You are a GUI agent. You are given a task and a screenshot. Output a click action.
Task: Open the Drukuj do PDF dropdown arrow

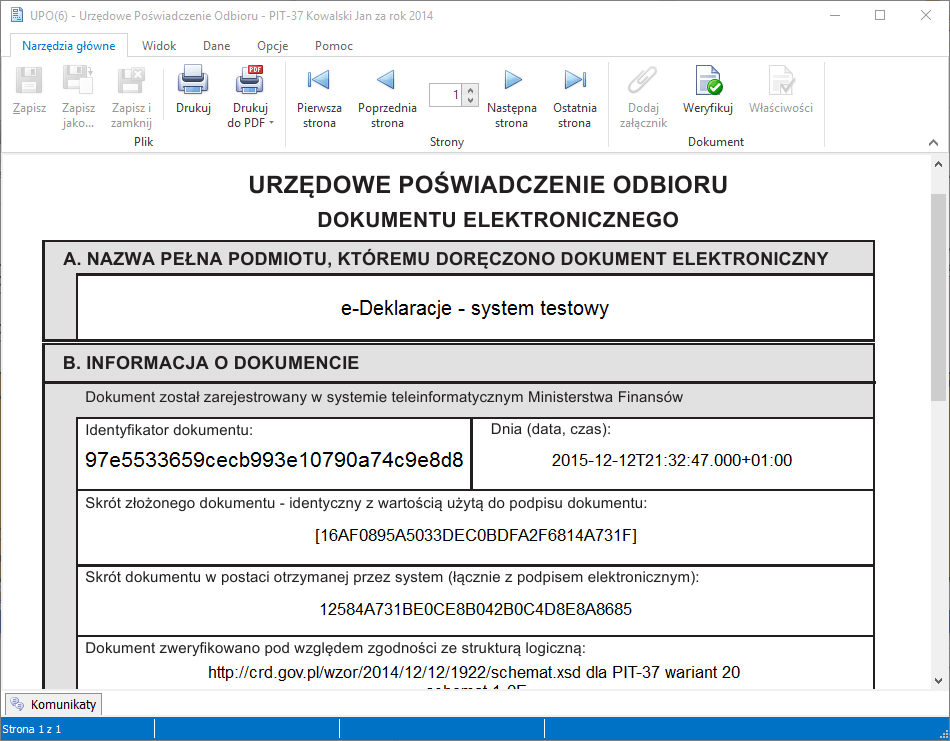coord(271,123)
